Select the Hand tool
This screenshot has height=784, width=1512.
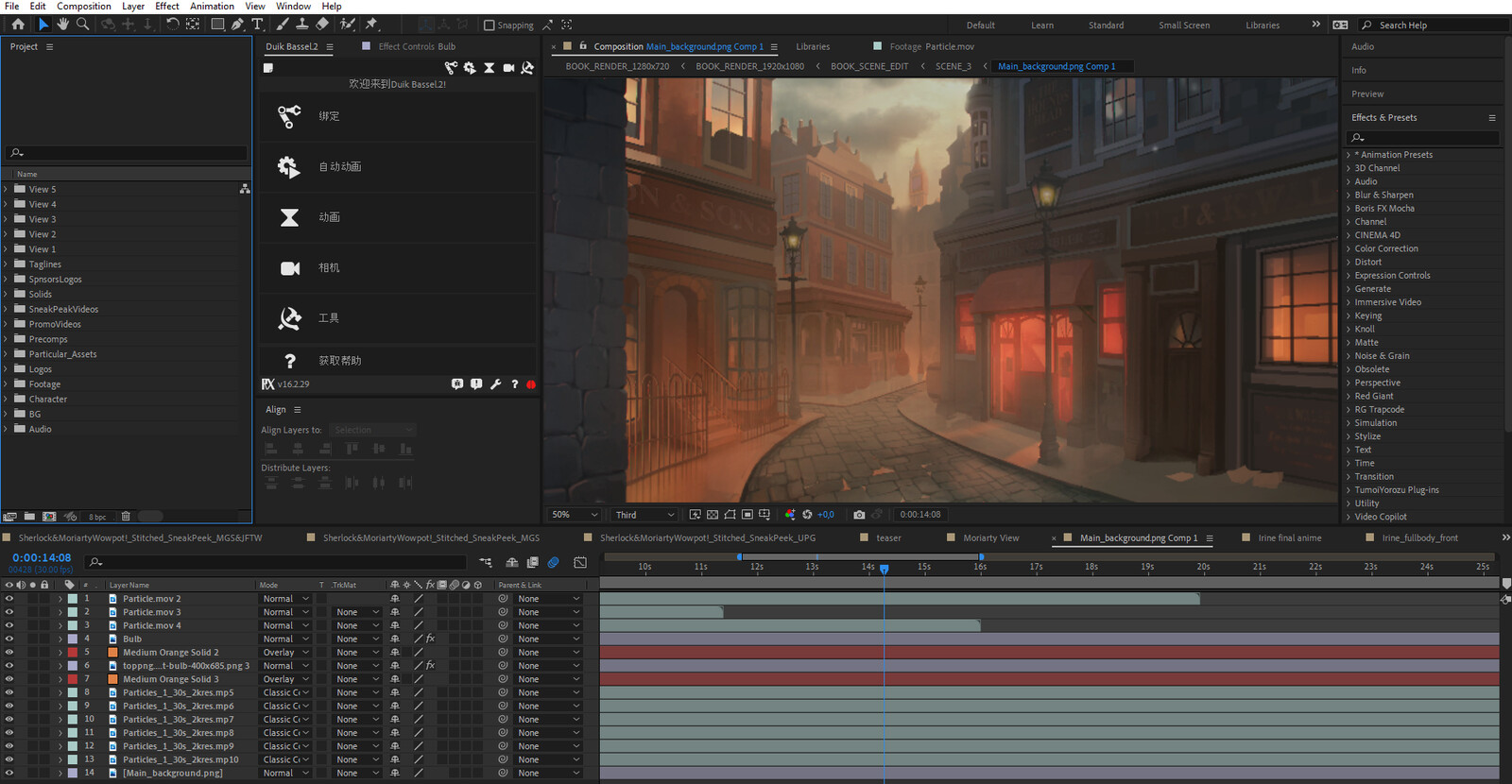tap(62, 25)
